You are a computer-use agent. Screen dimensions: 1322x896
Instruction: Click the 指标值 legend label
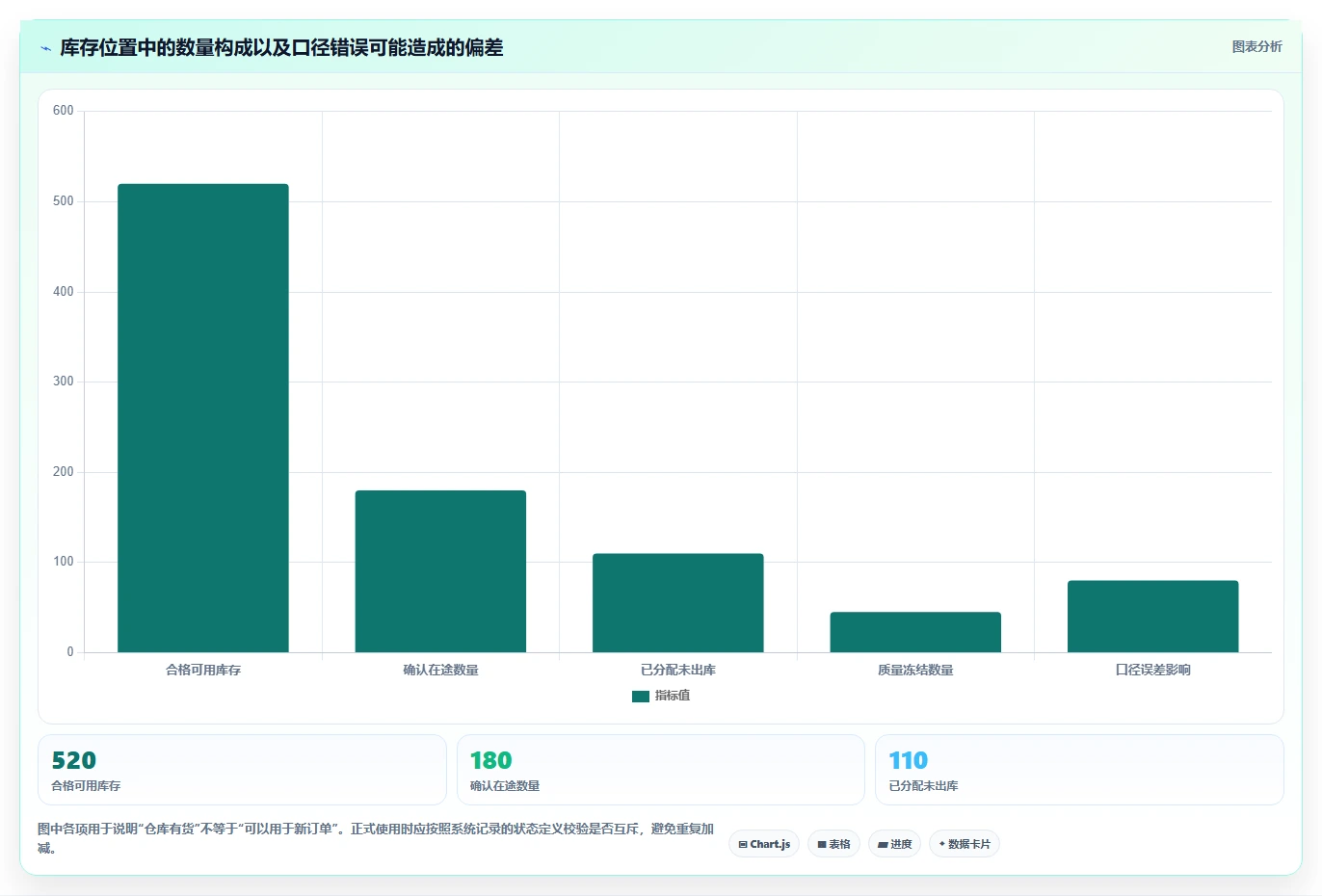(673, 696)
